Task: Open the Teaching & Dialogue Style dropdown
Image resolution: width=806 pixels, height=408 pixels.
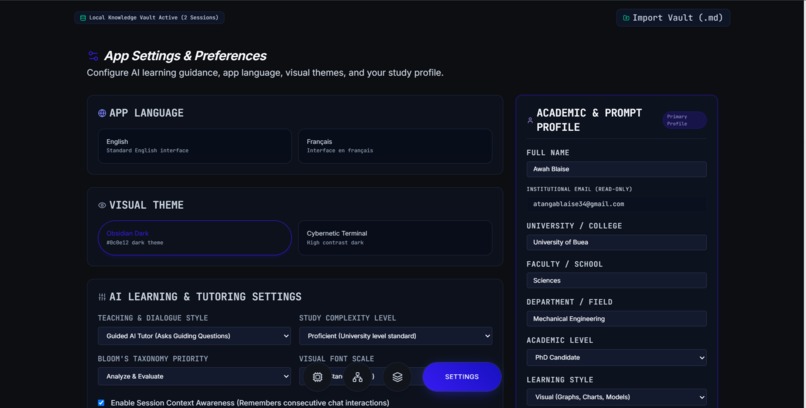Action: pyautogui.click(x=194, y=336)
